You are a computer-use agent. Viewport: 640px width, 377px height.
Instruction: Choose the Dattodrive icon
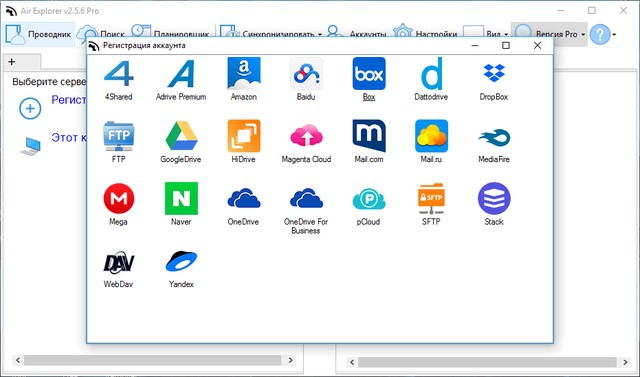click(431, 74)
